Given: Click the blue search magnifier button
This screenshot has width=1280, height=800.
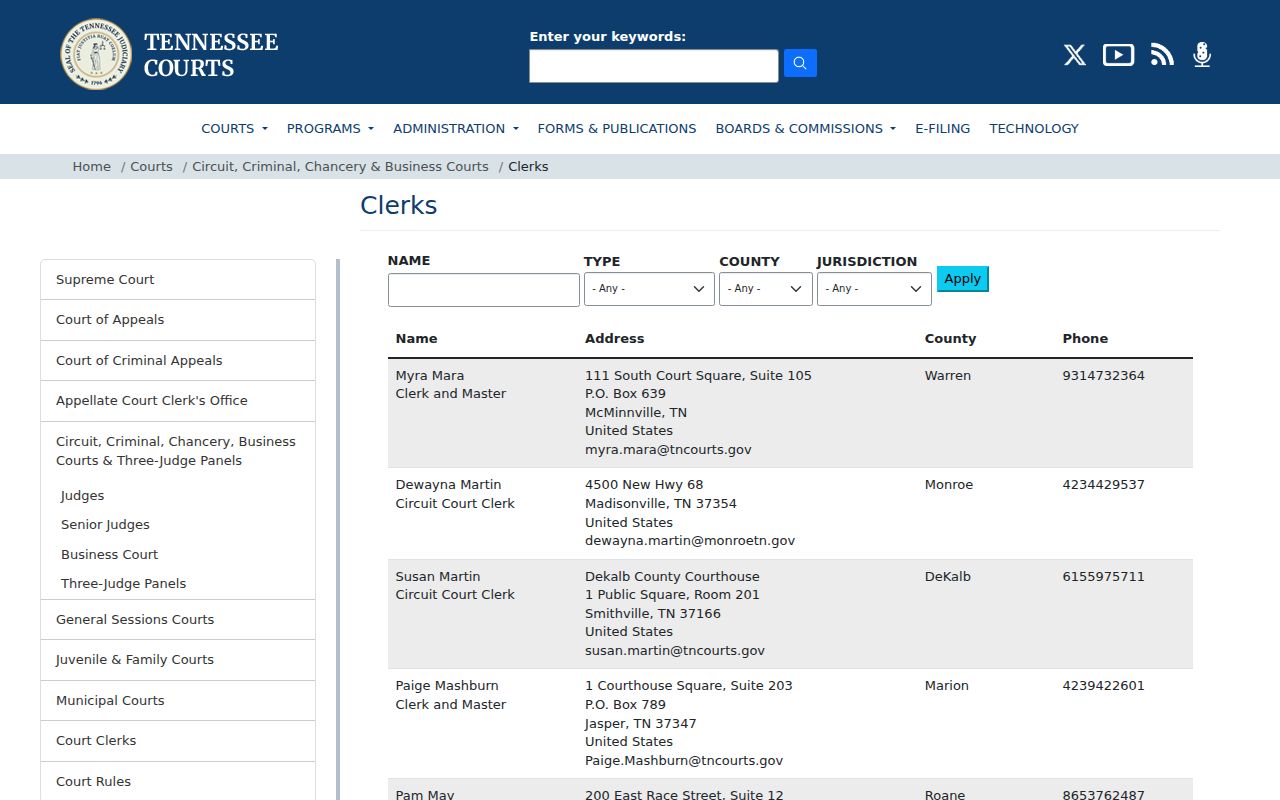Looking at the screenshot, I should point(800,63).
